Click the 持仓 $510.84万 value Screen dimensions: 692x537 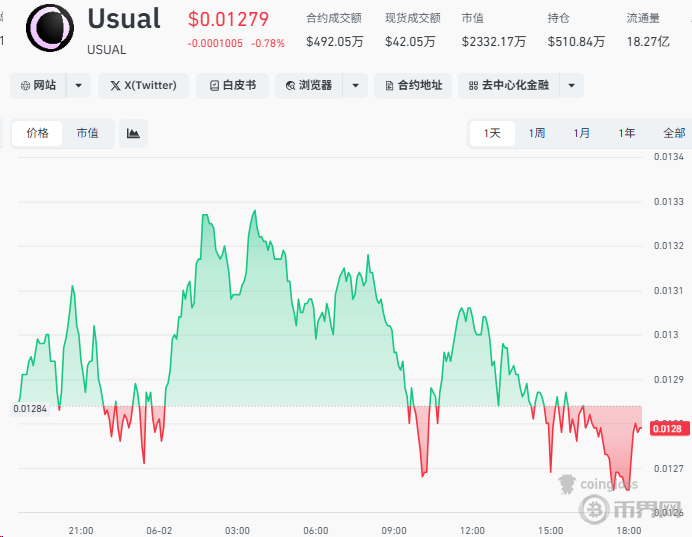click(x=576, y=42)
